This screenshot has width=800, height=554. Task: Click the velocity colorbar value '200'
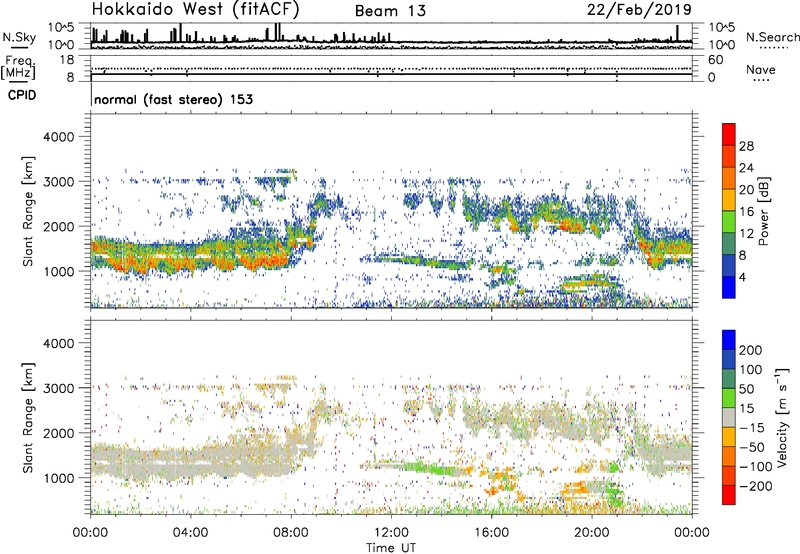(x=751, y=350)
